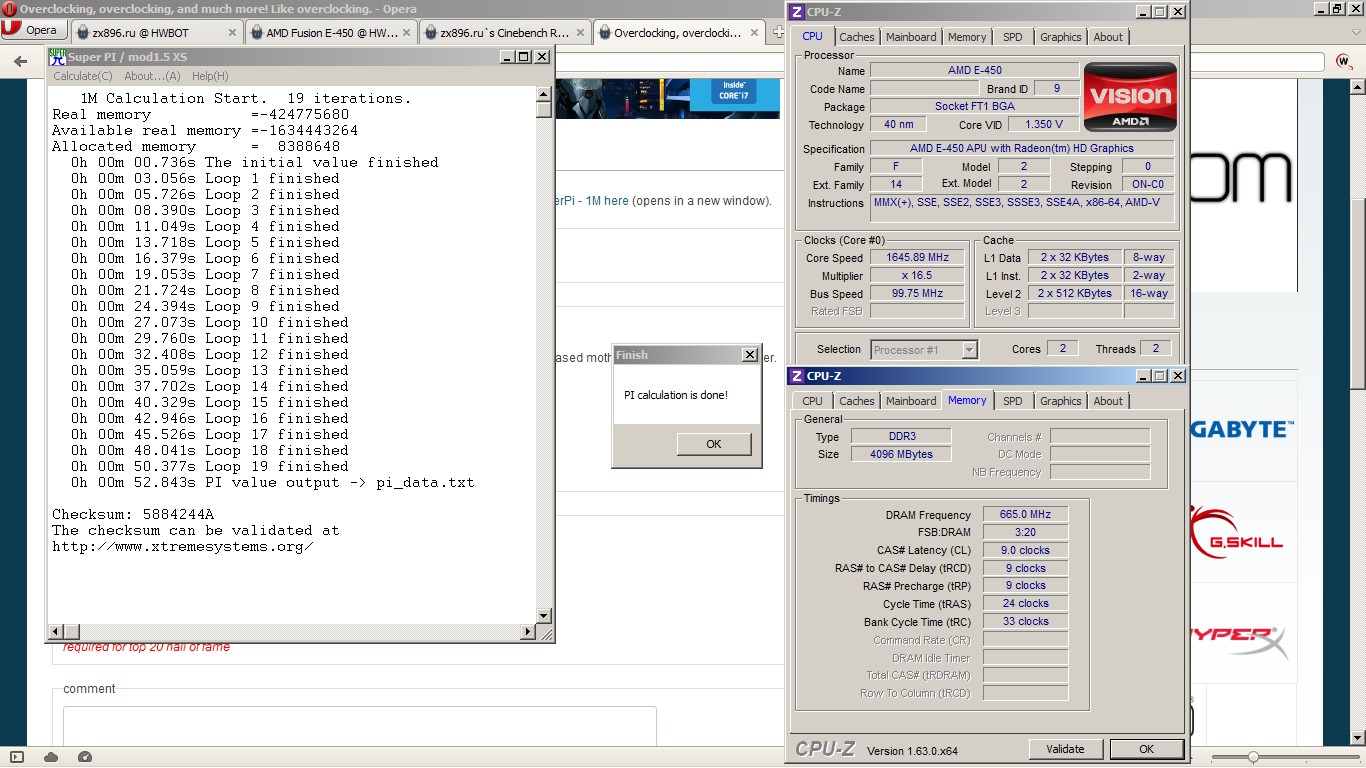Click Super PI vertical scrollbar down arrow
This screenshot has height=768, width=1366.
pyautogui.click(x=543, y=616)
